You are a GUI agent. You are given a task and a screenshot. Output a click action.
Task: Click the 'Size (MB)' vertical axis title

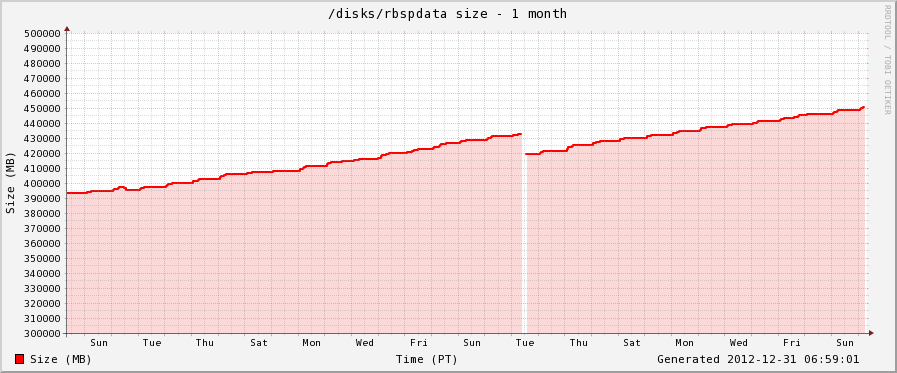[x=10, y=183]
